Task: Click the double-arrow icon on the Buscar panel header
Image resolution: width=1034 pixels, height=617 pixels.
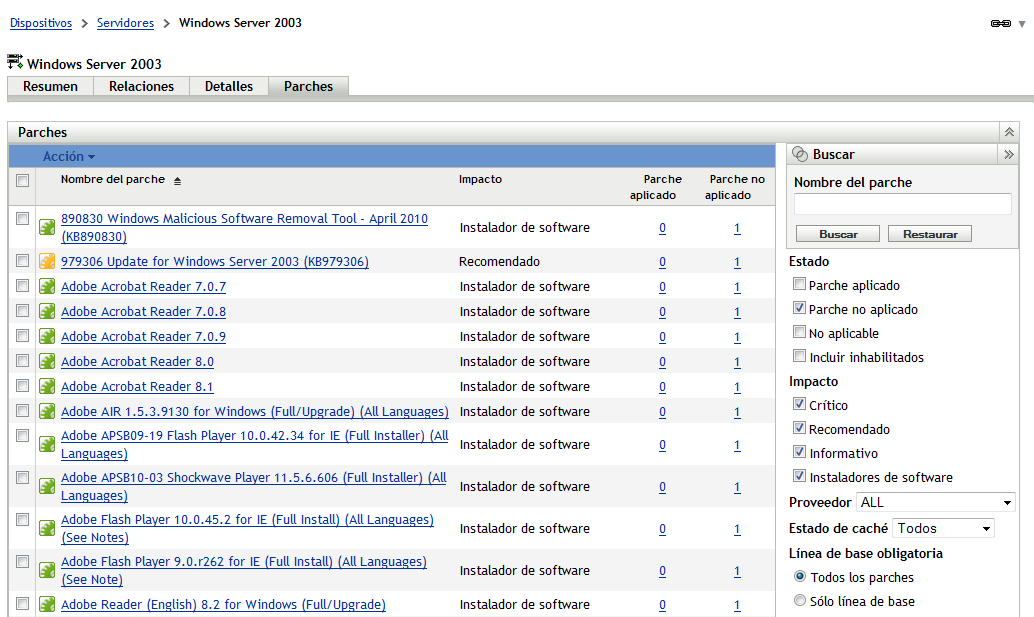Action: (x=1009, y=154)
